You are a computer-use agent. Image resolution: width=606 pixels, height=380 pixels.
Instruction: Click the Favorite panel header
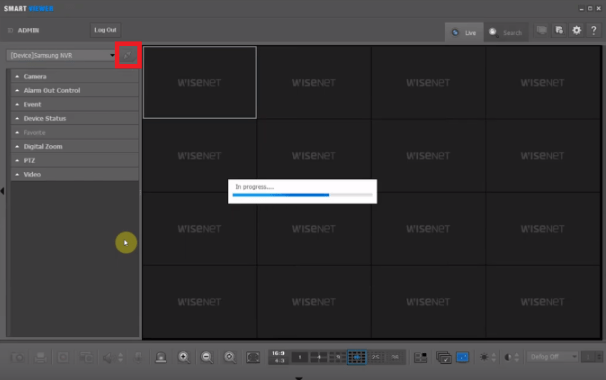click(75, 133)
